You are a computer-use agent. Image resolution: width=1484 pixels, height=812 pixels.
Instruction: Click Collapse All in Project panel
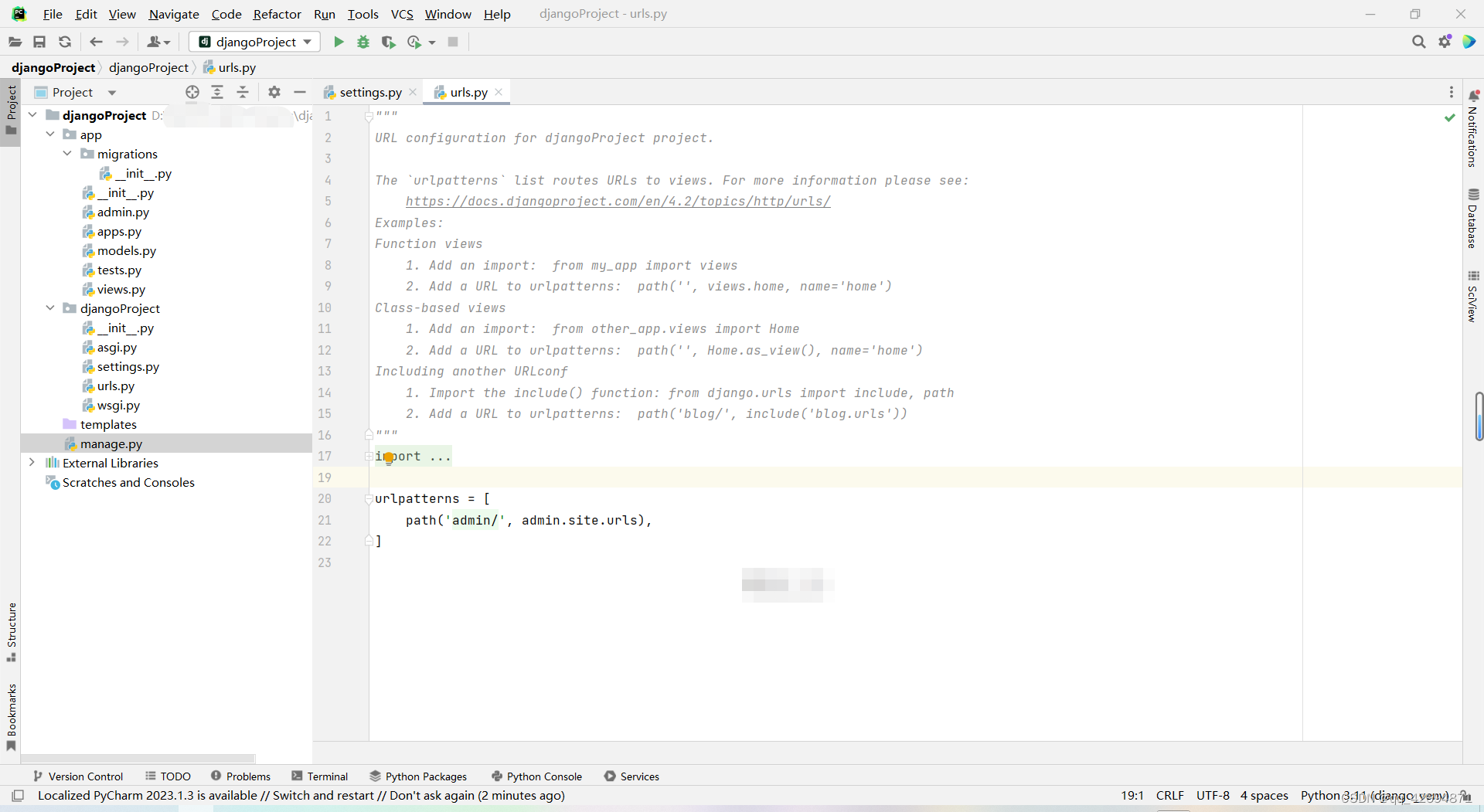pyautogui.click(x=243, y=92)
